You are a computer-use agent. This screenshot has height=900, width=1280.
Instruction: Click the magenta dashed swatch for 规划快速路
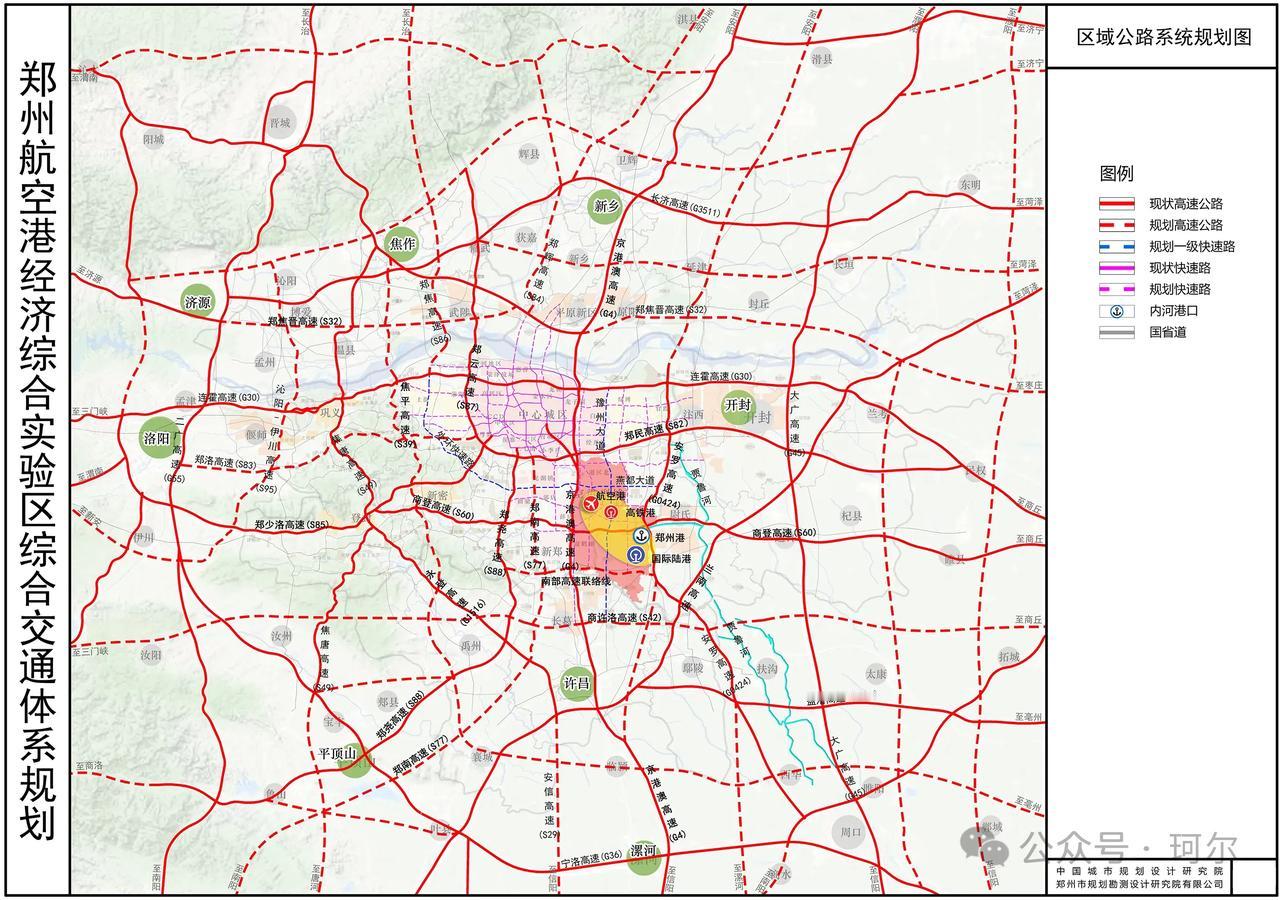[1119, 289]
